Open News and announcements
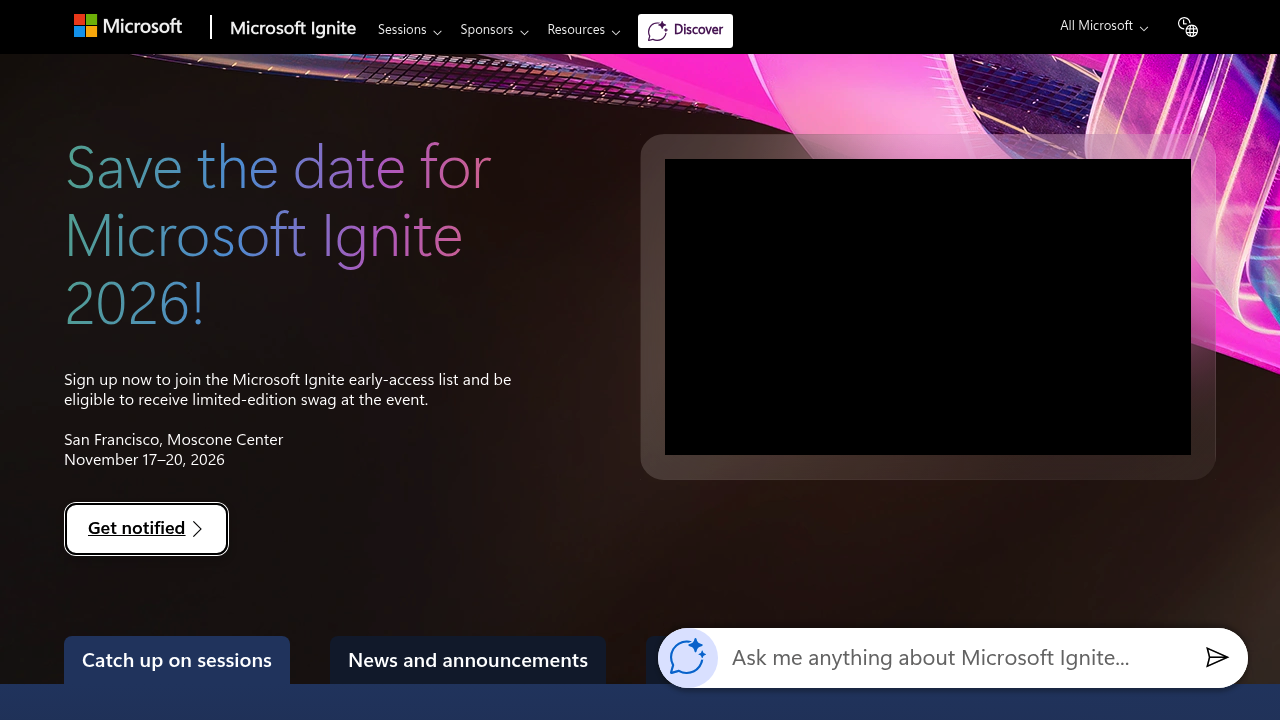Viewport: 1280px width, 720px height. (467, 660)
